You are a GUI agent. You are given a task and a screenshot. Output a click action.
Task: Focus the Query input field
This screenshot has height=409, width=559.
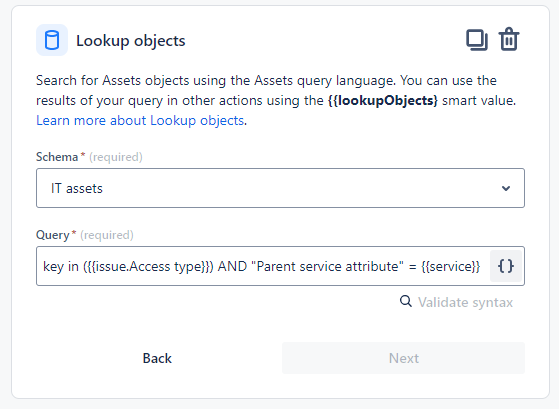tap(263, 266)
